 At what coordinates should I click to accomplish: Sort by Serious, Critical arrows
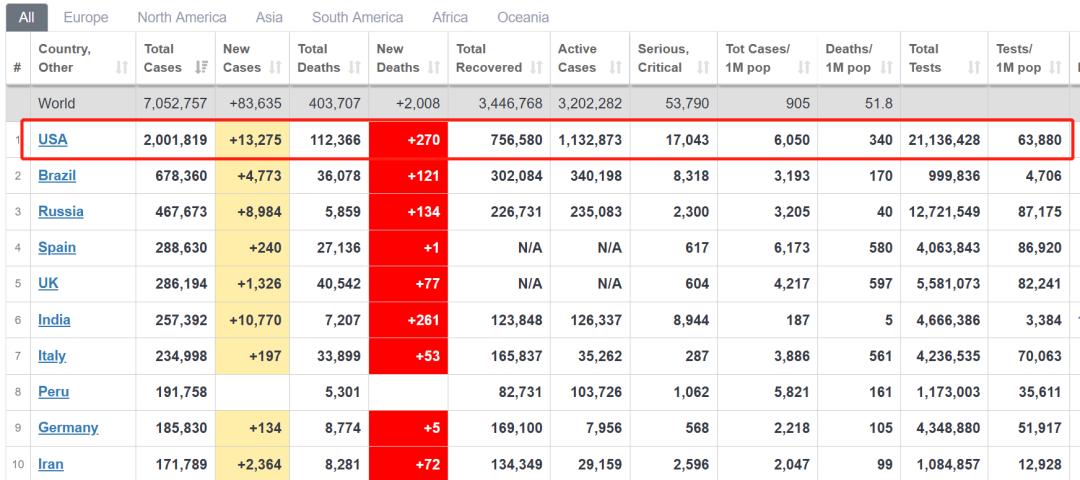[x=703, y=67]
